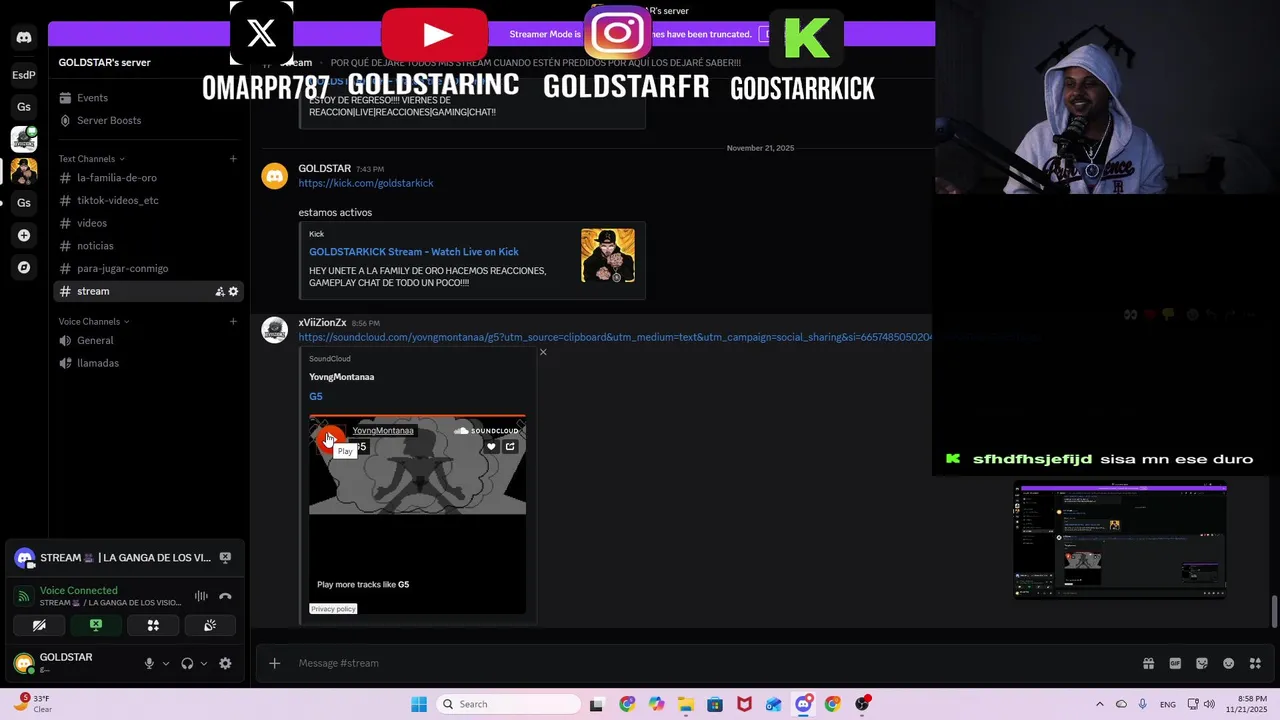This screenshot has width=1280, height=720.
Task: Open Microsoft Store from taskbar
Action: click(715, 704)
